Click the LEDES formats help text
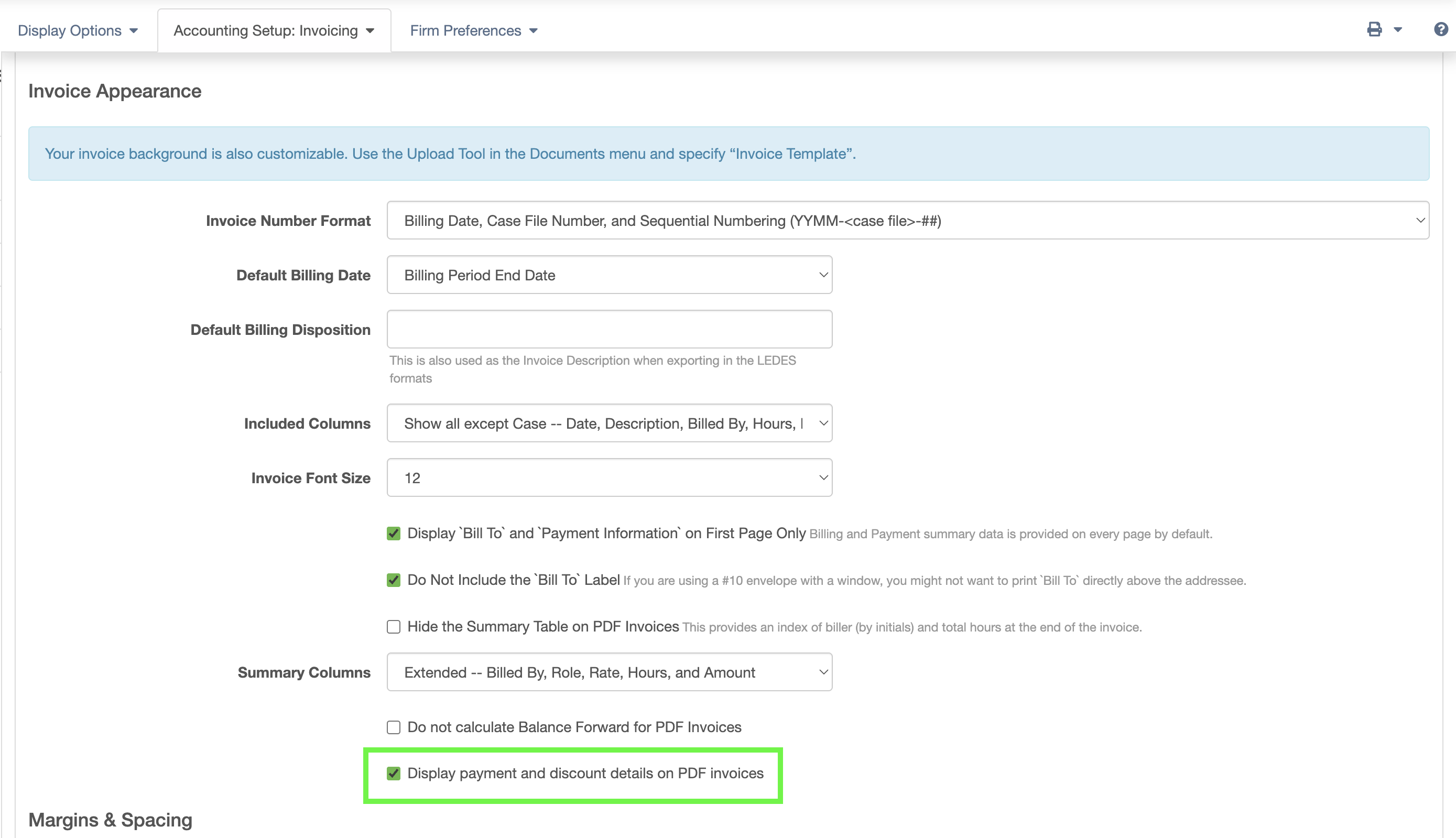The width and height of the screenshot is (1456, 838). (593, 369)
